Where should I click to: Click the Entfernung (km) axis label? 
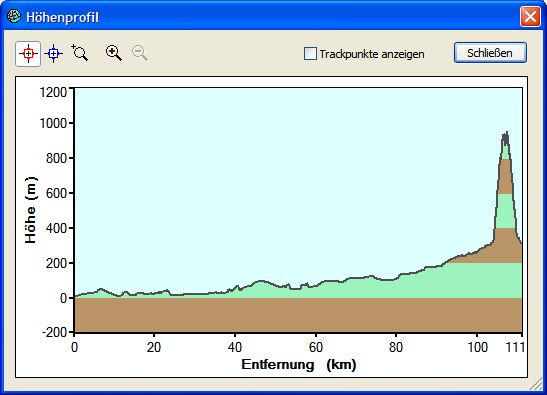[x=299, y=365]
